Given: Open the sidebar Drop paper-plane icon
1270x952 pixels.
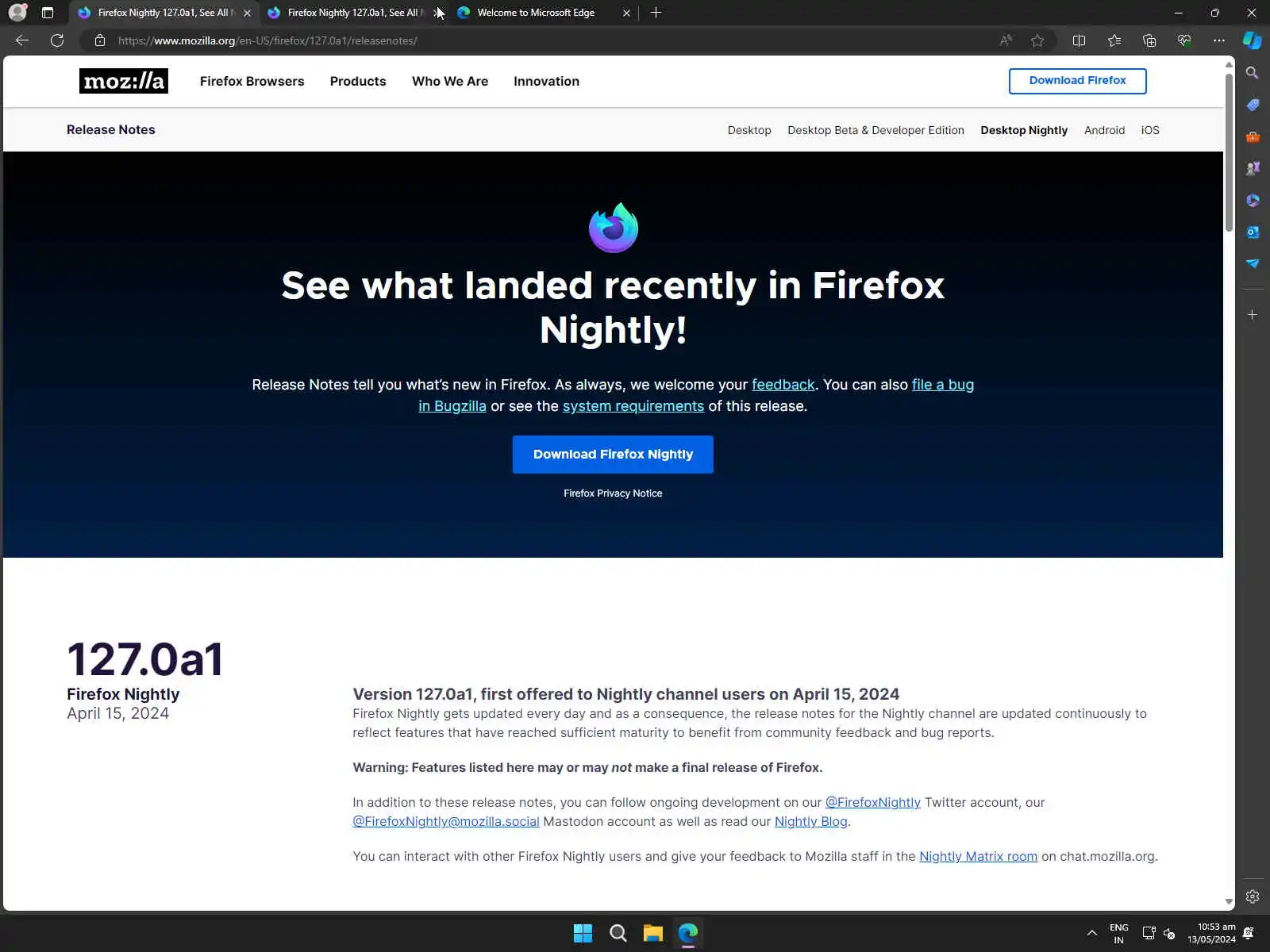Looking at the screenshot, I should point(1253,263).
